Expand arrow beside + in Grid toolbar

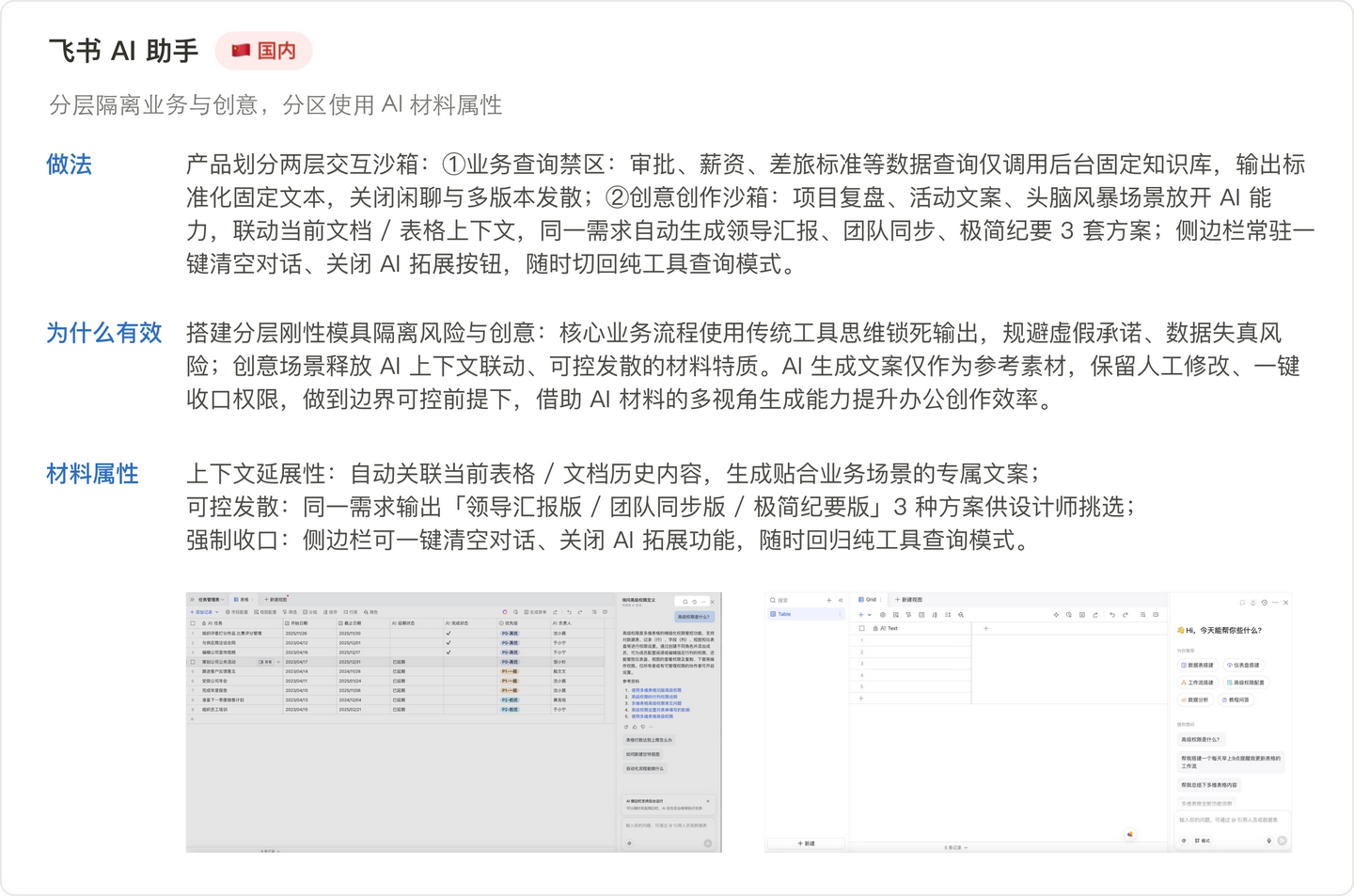point(870,615)
